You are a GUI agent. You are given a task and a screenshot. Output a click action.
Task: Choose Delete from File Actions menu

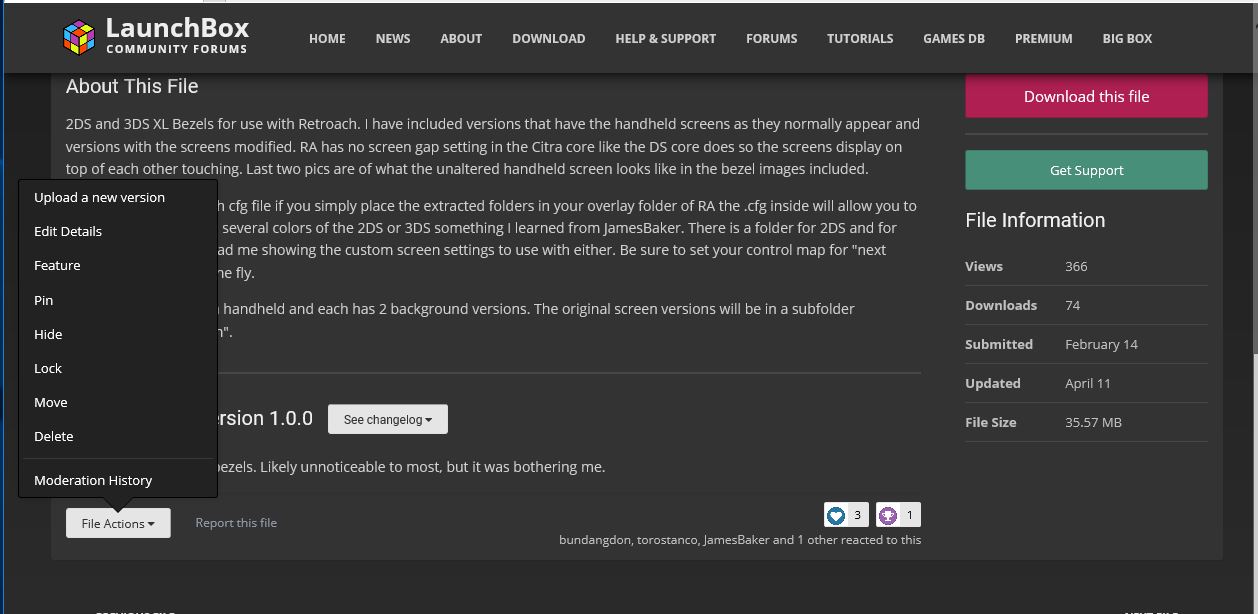[x=54, y=436]
